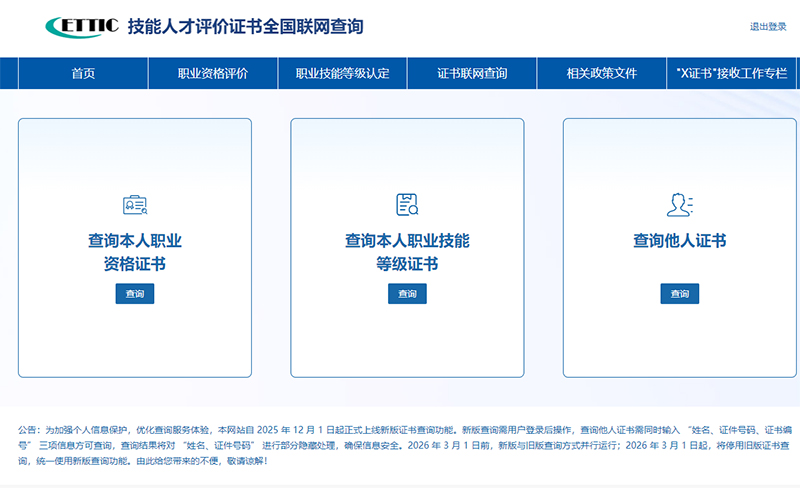This screenshot has width=800, height=488.
Task: Click the 技能人才评价证书全国联网查询 site title
Action: pos(245,26)
